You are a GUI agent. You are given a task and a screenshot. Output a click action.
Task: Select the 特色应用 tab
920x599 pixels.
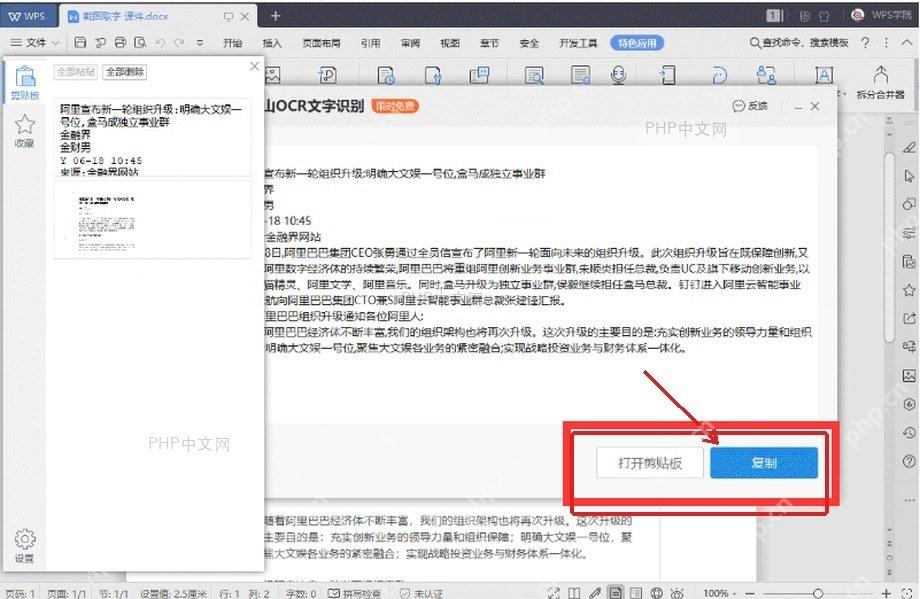[637, 43]
